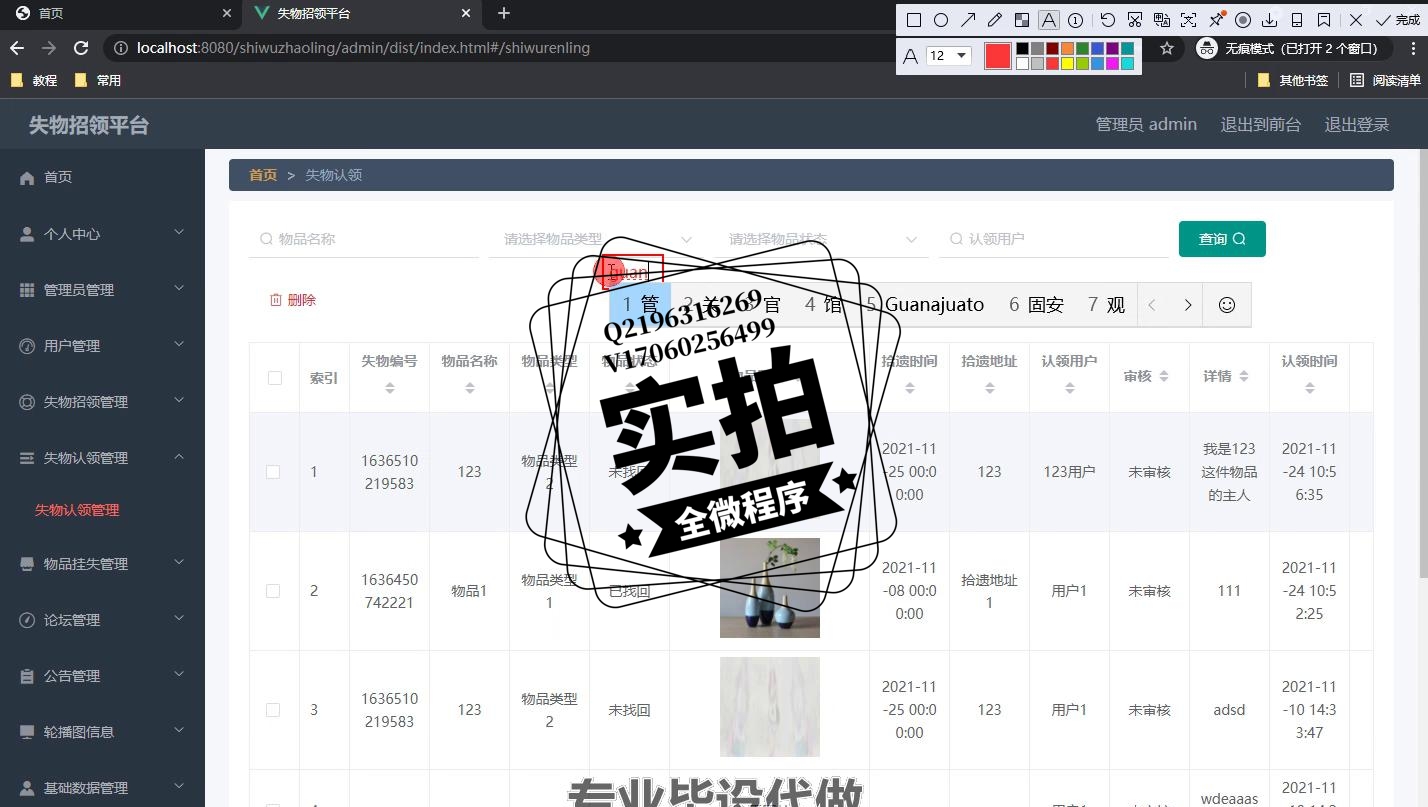Expand the 管理员管理 sidebar menu

102,289
